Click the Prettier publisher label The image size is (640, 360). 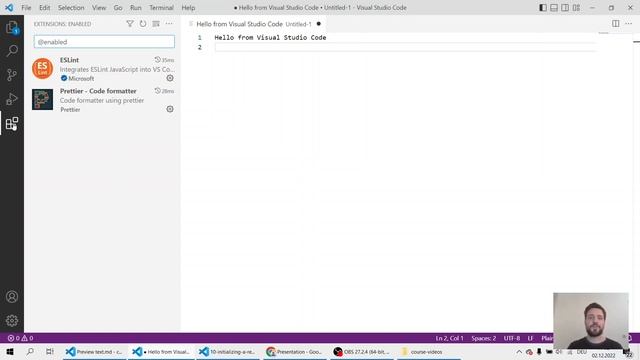pyautogui.click(x=70, y=109)
